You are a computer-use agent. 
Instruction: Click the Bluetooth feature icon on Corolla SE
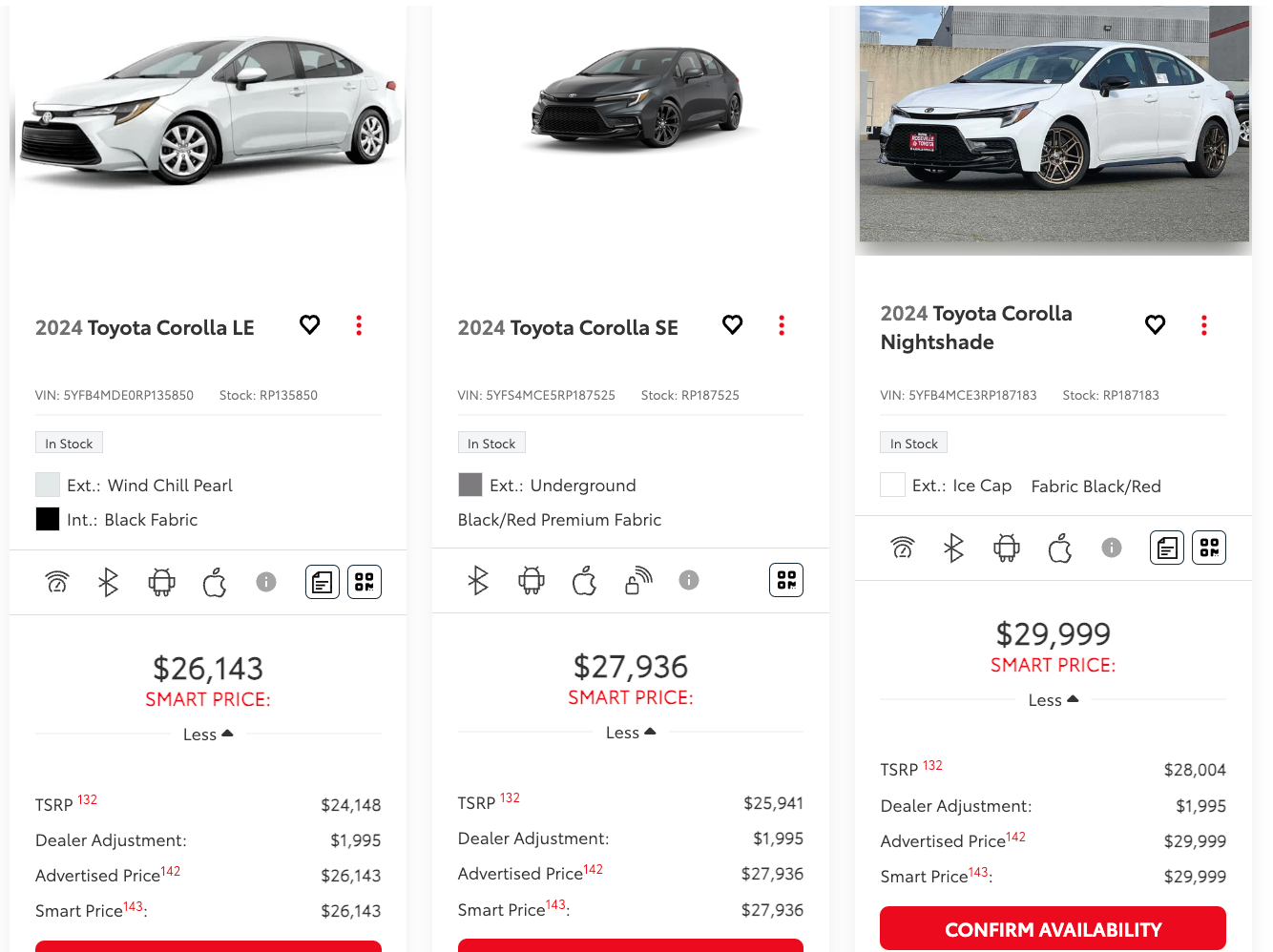478,580
